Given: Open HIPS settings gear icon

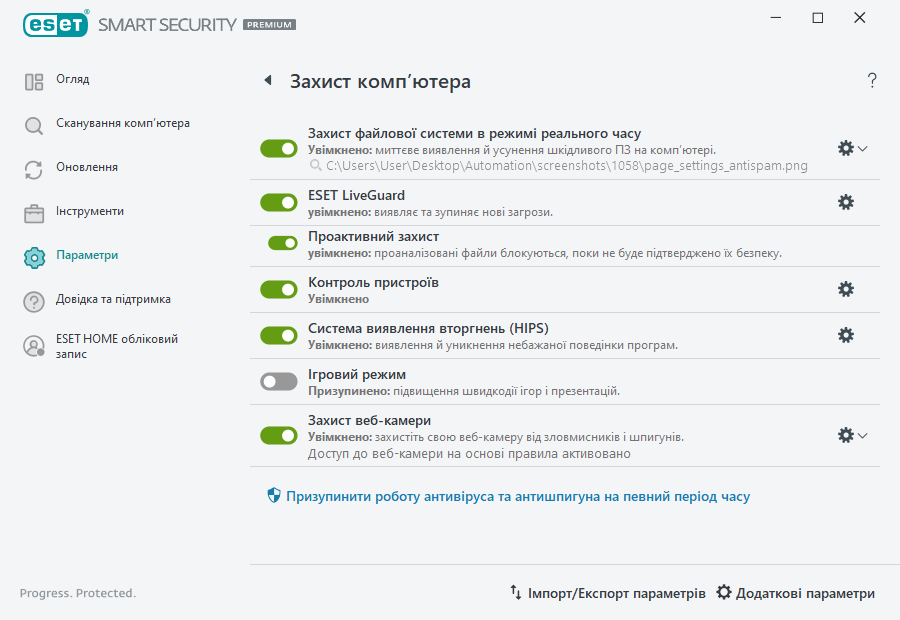Looking at the screenshot, I should pyautogui.click(x=846, y=335).
